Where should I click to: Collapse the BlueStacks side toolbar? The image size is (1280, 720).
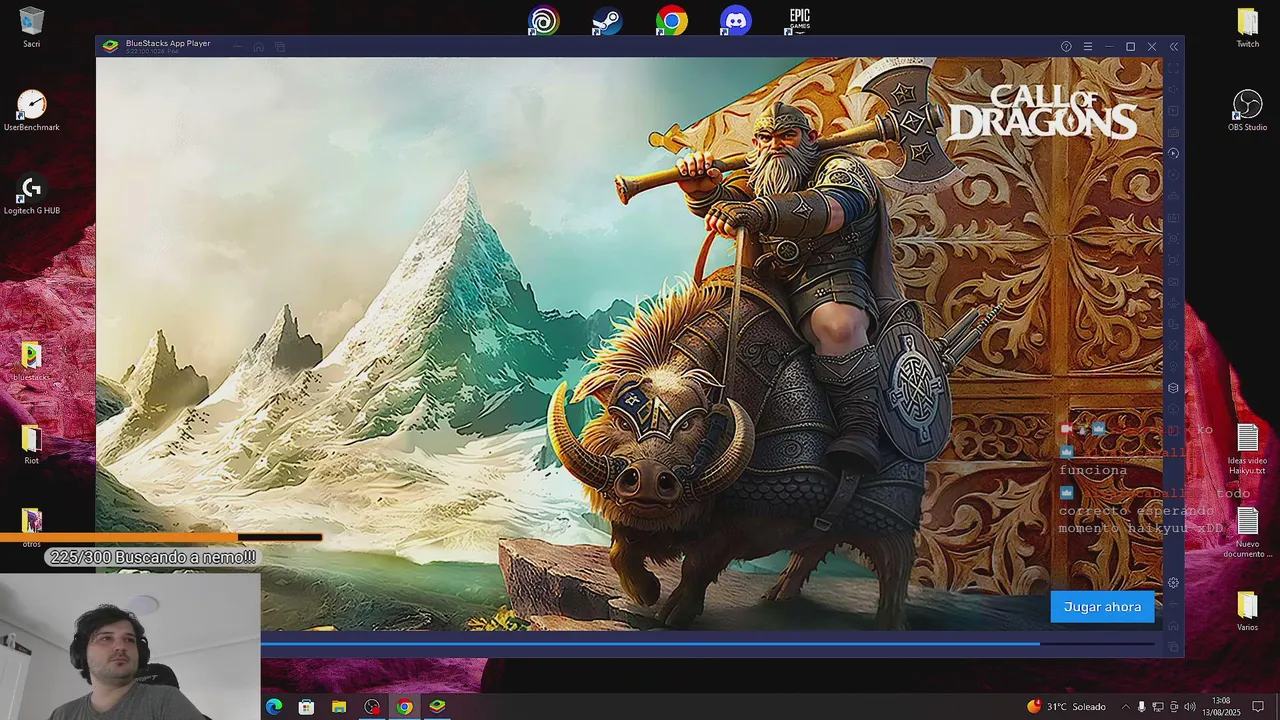1174,47
